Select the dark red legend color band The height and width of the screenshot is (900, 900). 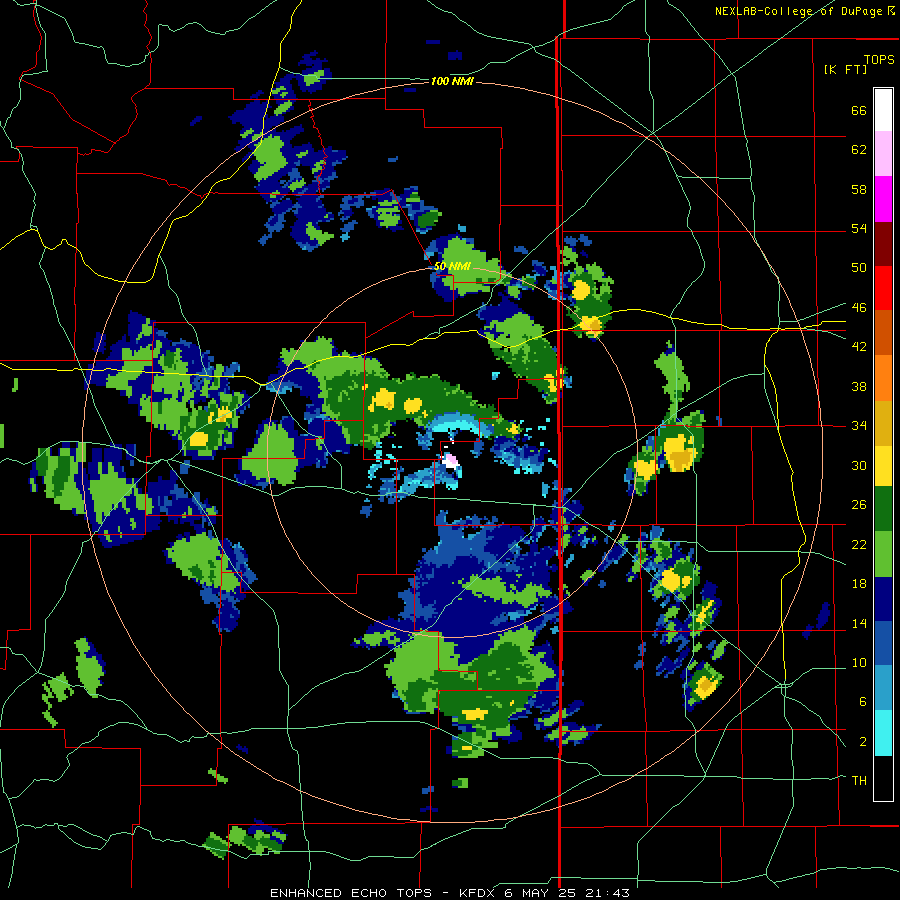click(883, 243)
